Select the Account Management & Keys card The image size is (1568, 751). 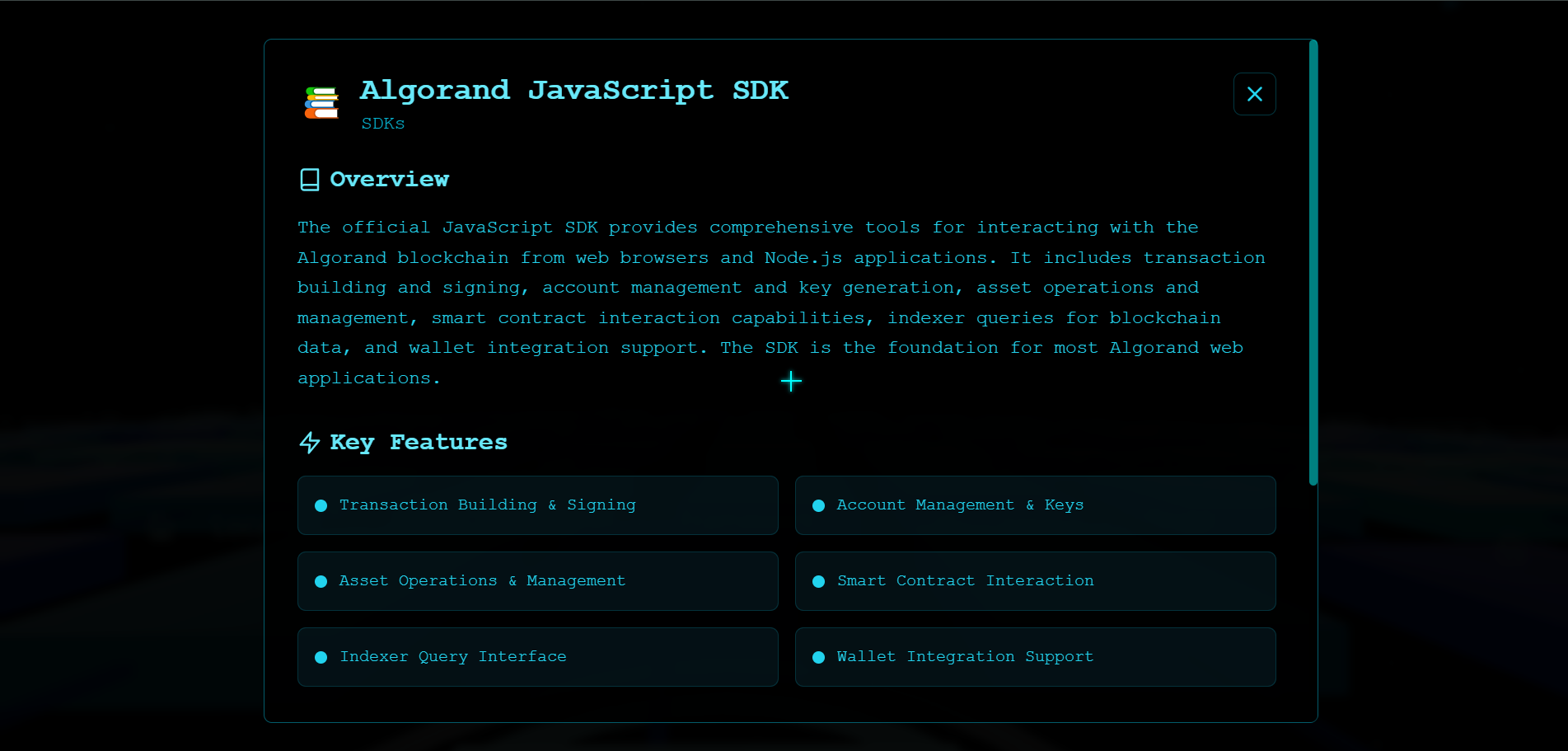(1036, 505)
